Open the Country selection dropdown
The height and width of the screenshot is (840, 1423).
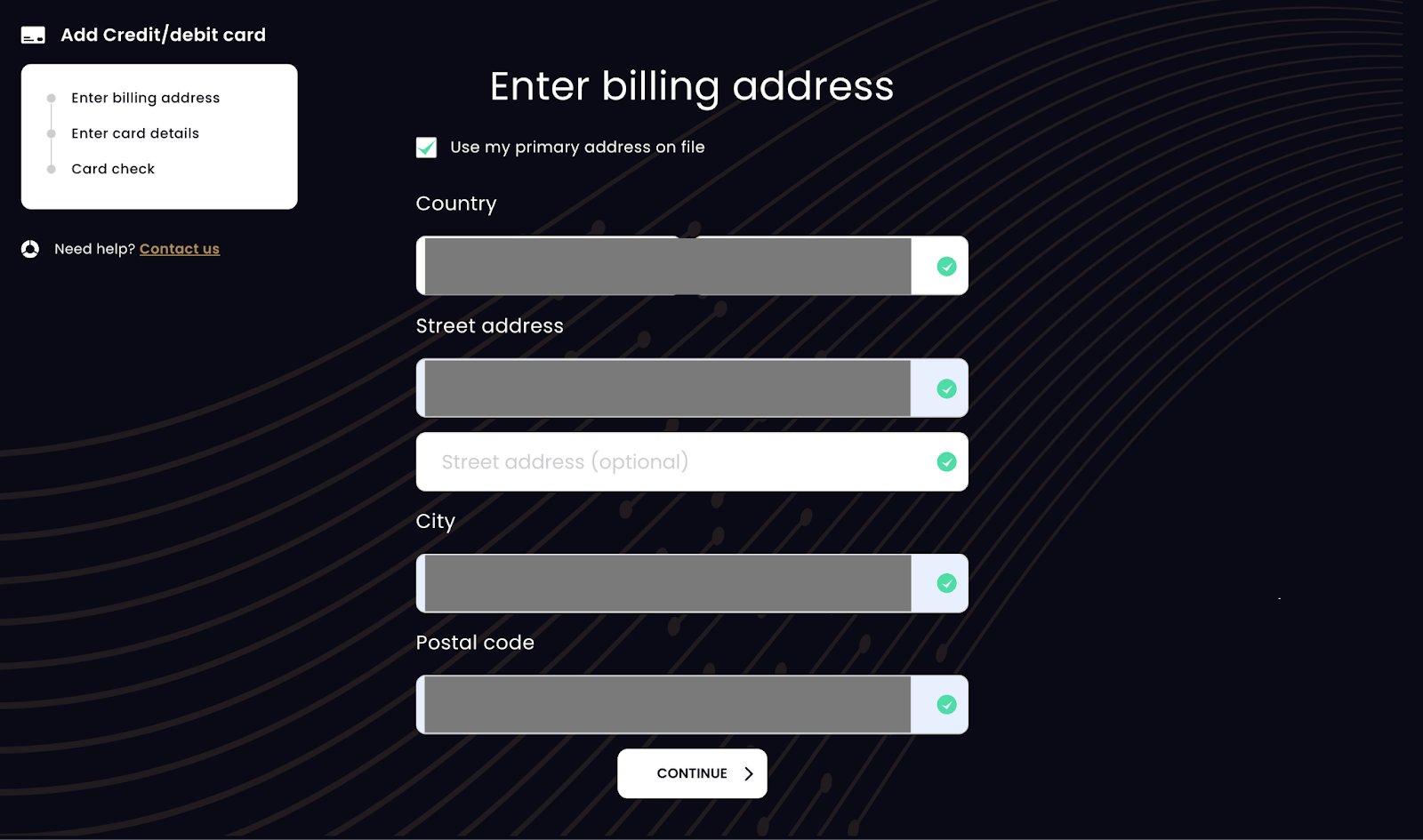coord(692,266)
